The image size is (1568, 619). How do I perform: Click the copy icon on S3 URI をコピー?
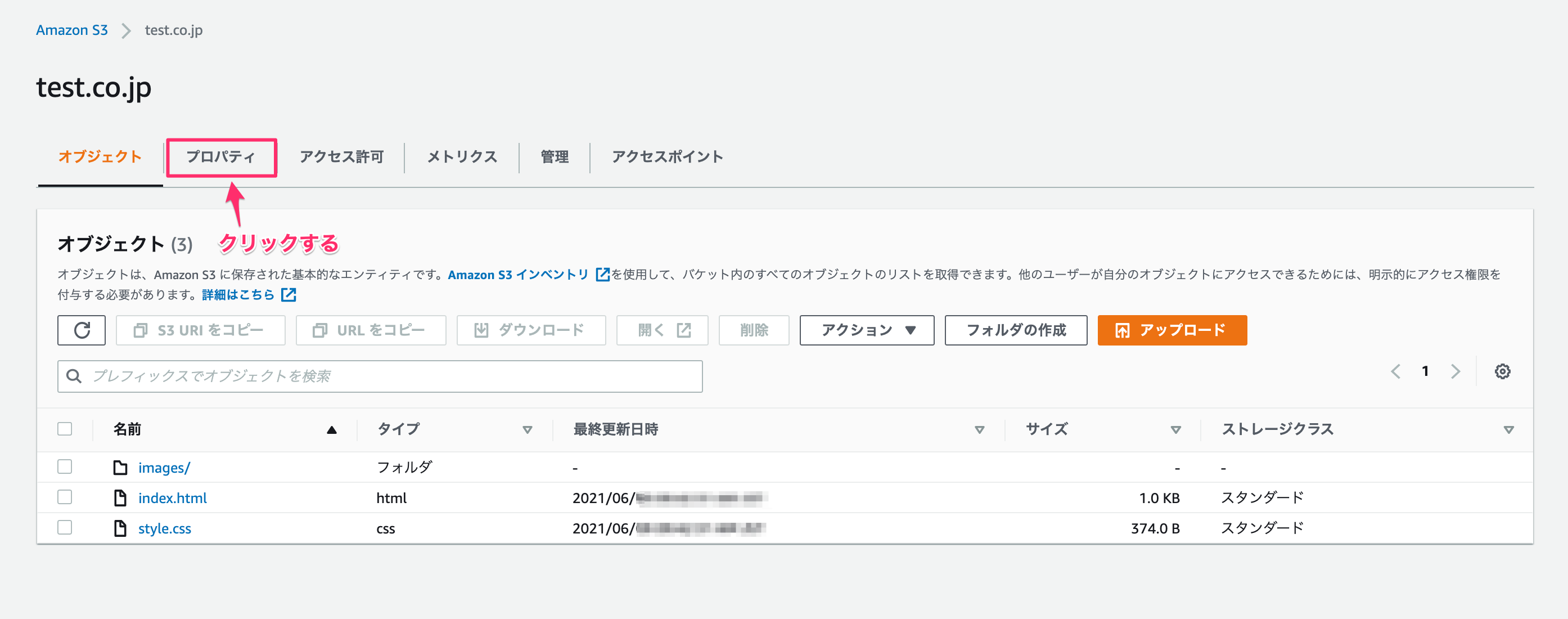(x=141, y=330)
